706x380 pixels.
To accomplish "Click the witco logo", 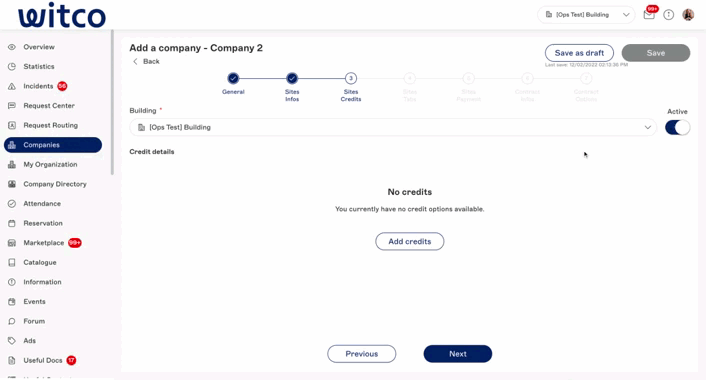I will tap(62, 15).
